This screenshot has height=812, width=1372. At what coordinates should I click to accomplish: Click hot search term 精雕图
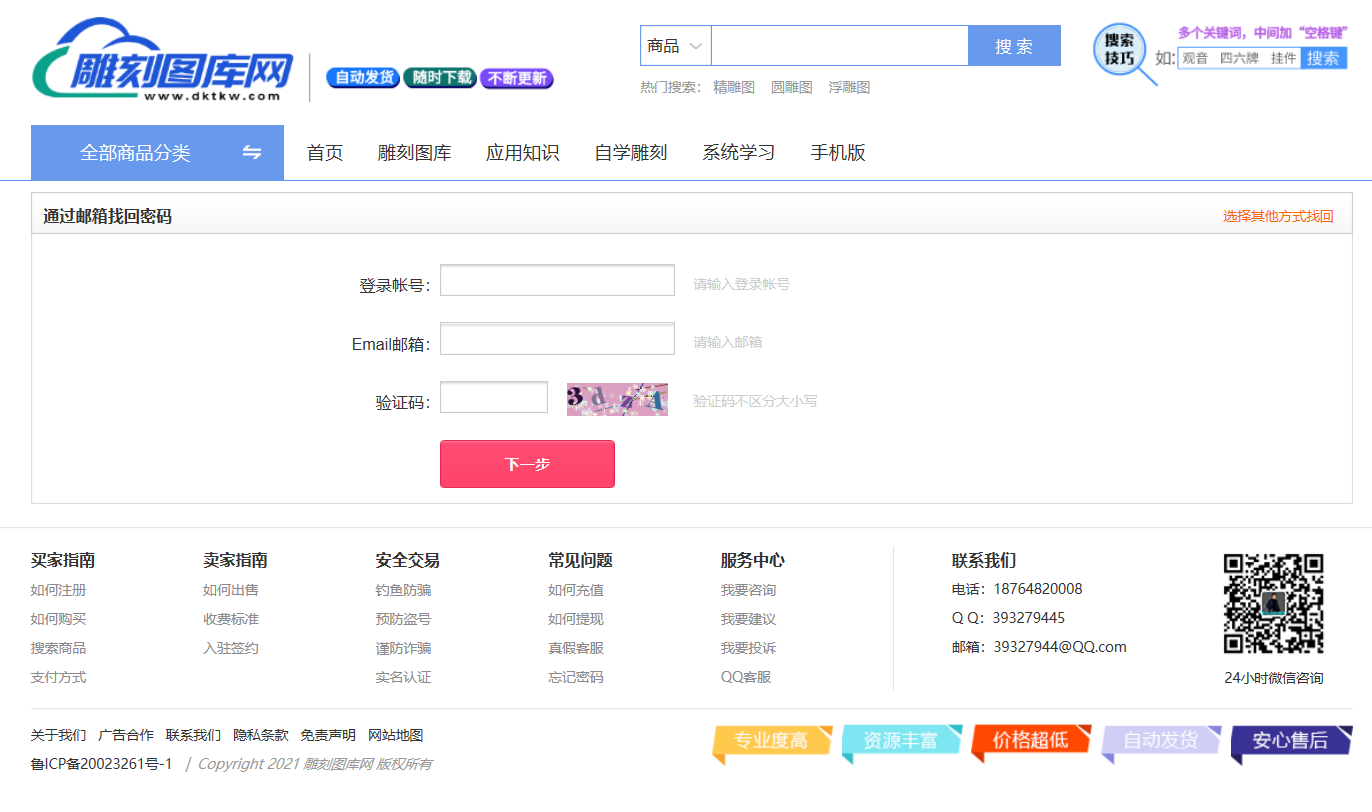tap(734, 87)
